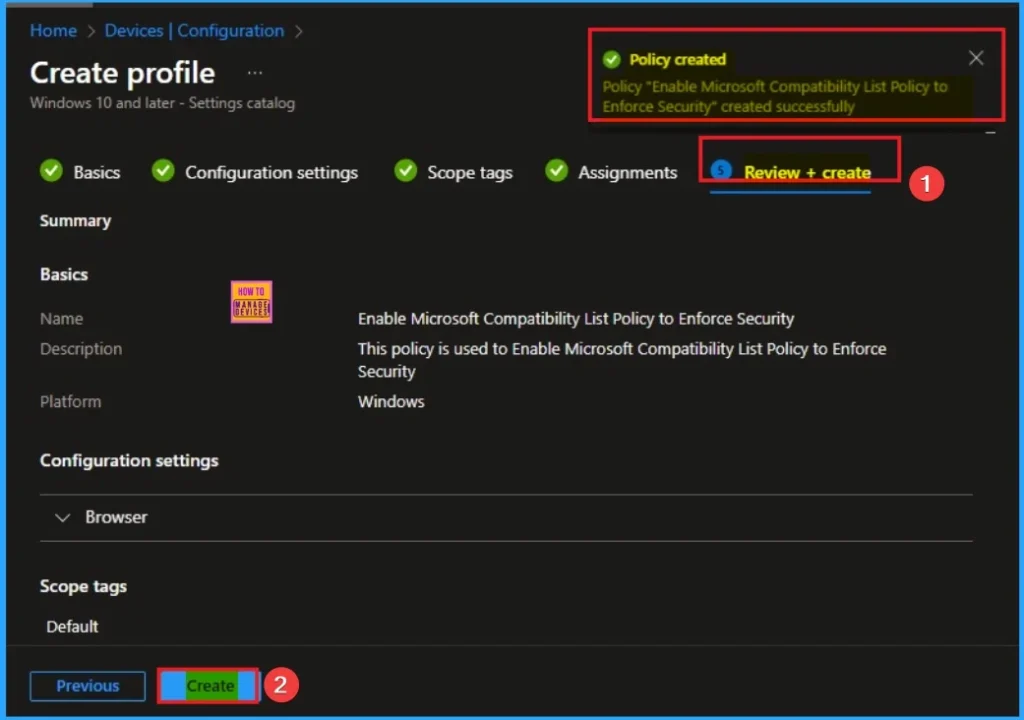Click the policy description value text
This screenshot has height=720, width=1024.
621,360
